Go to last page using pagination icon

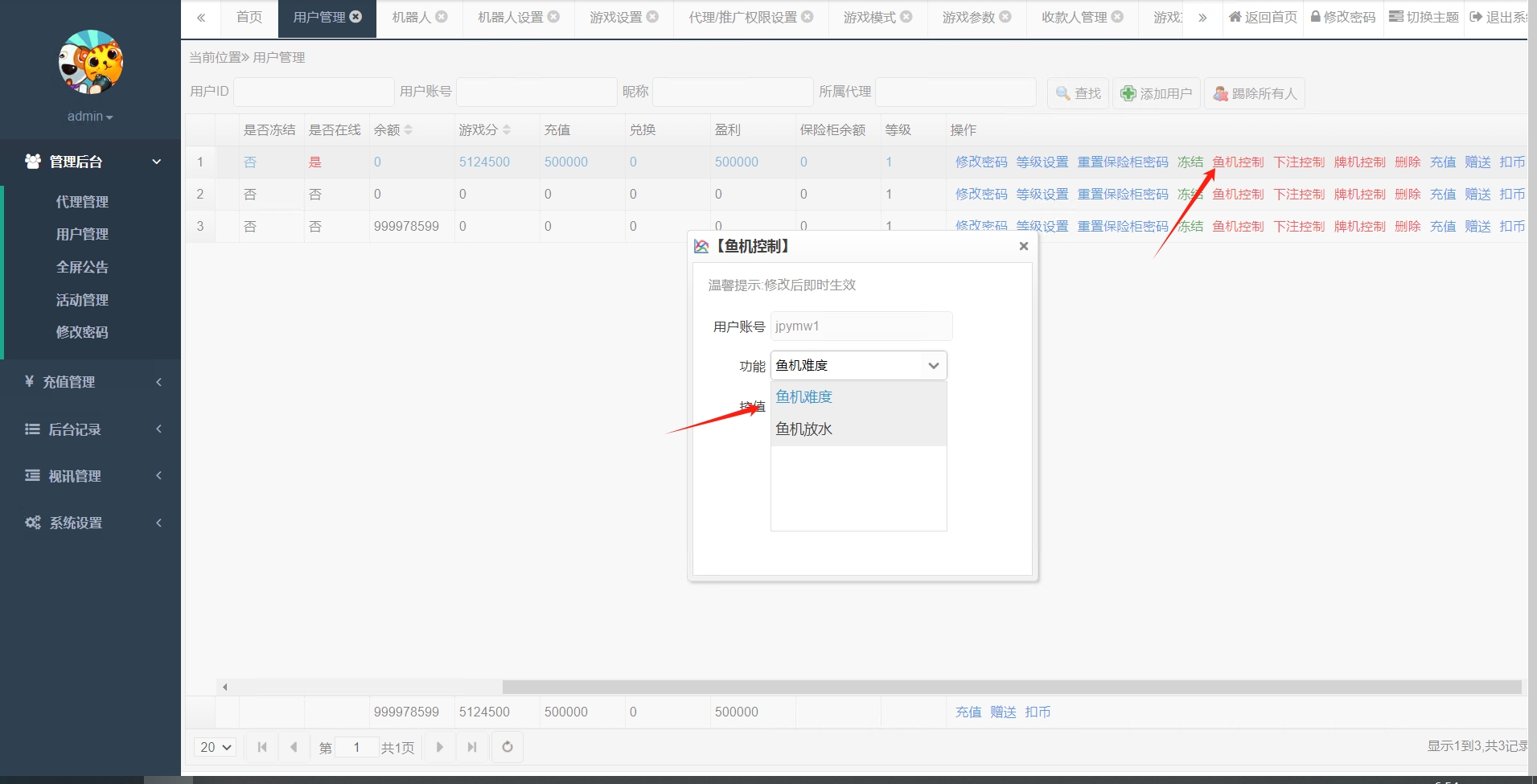[x=472, y=747]
